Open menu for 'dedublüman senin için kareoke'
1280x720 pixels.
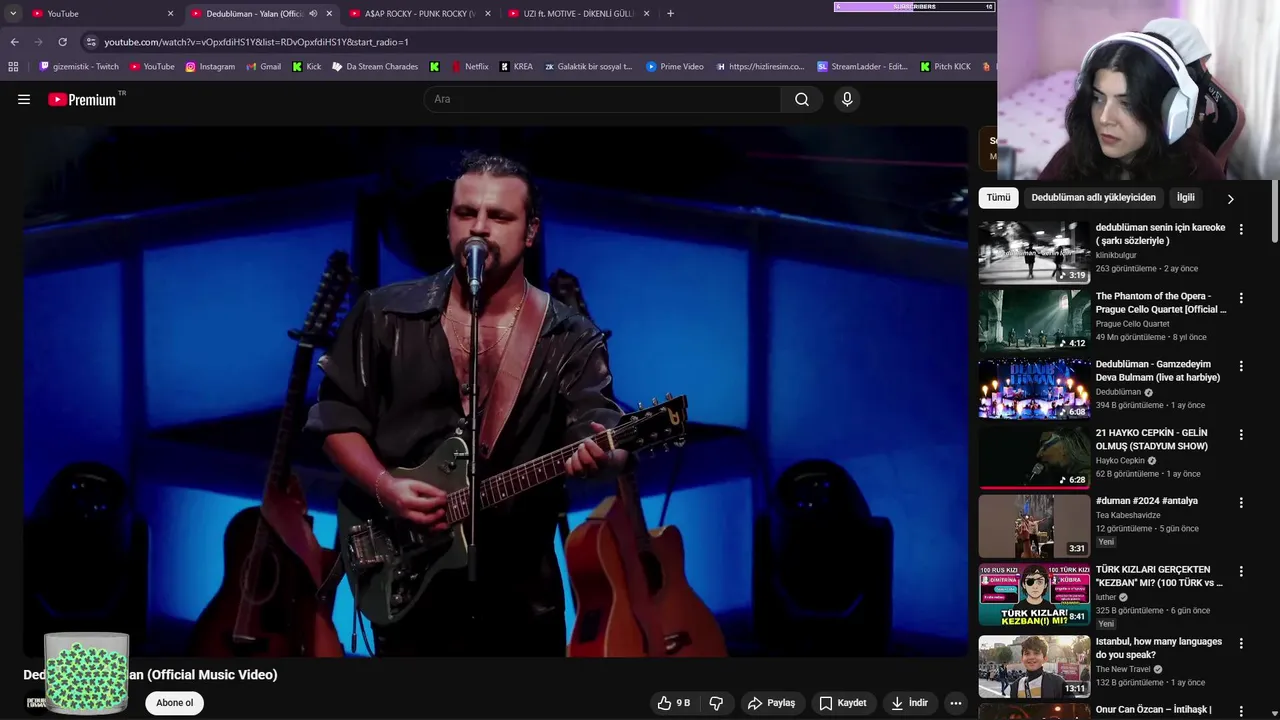click(1241, 229)
